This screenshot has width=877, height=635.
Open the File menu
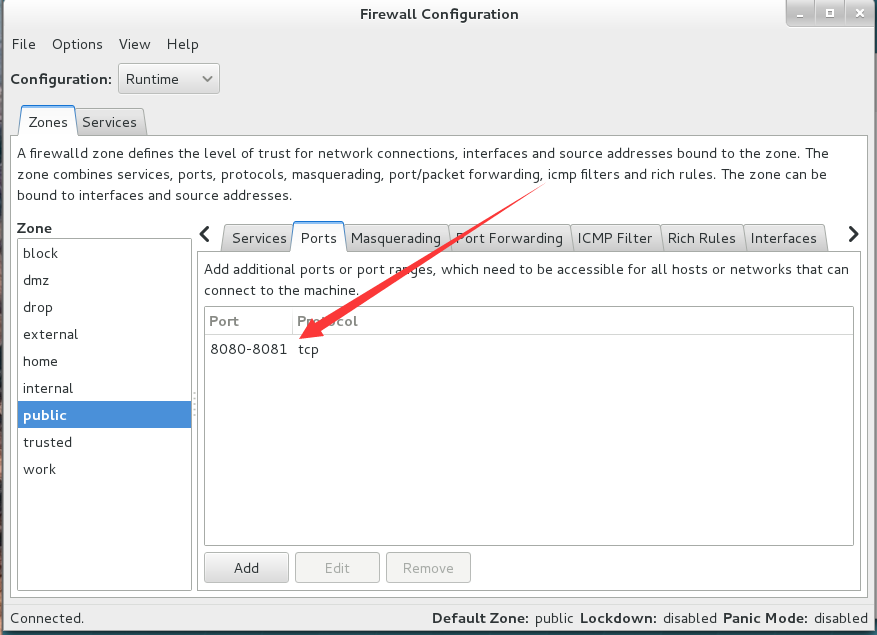(x=23, y=44)
